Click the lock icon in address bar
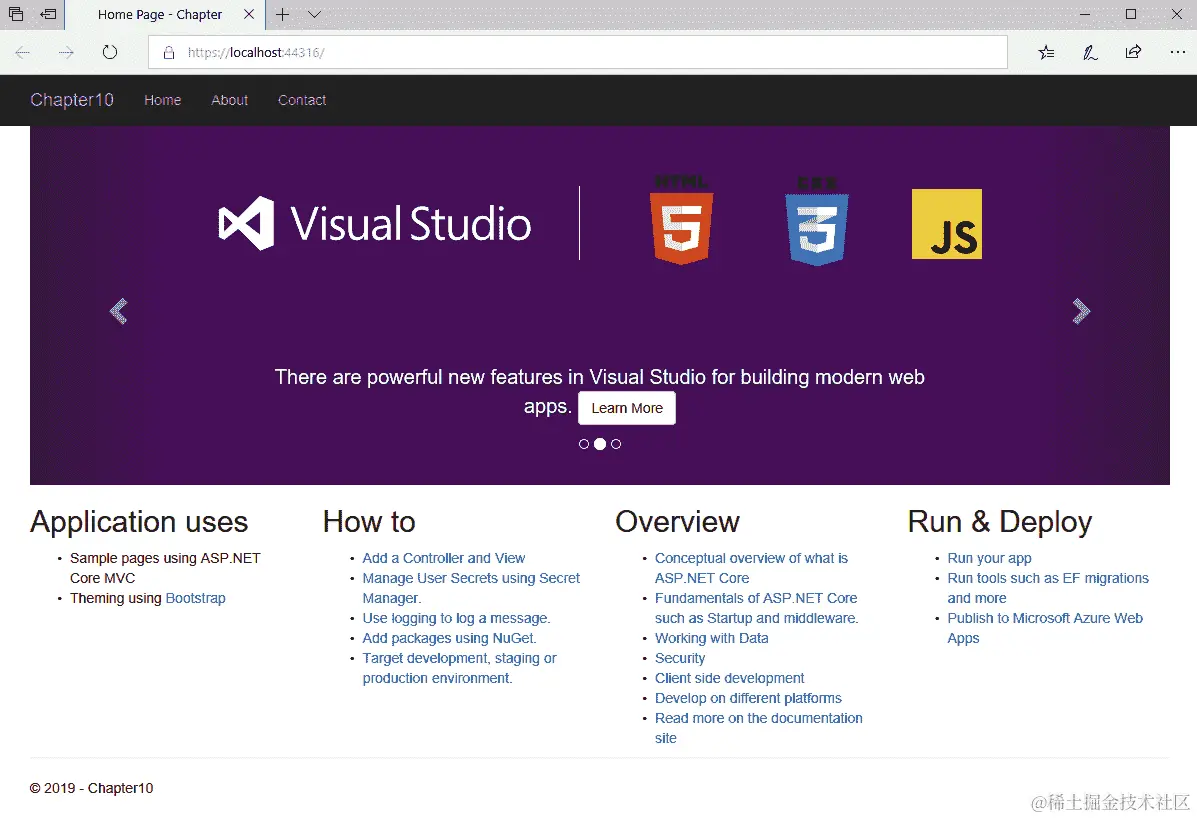 coord(169,53)
